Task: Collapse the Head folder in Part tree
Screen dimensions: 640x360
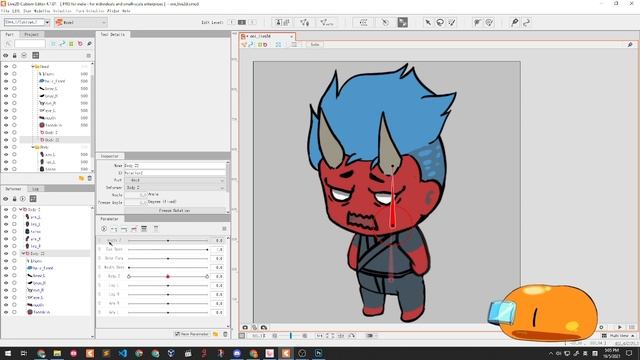Action: [33, 67]
